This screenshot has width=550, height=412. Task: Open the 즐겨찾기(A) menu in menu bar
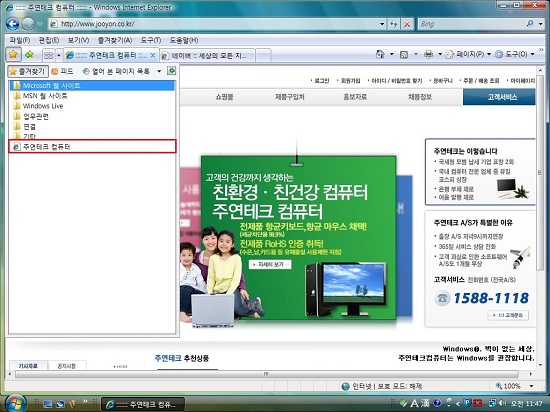pos(115,40)
